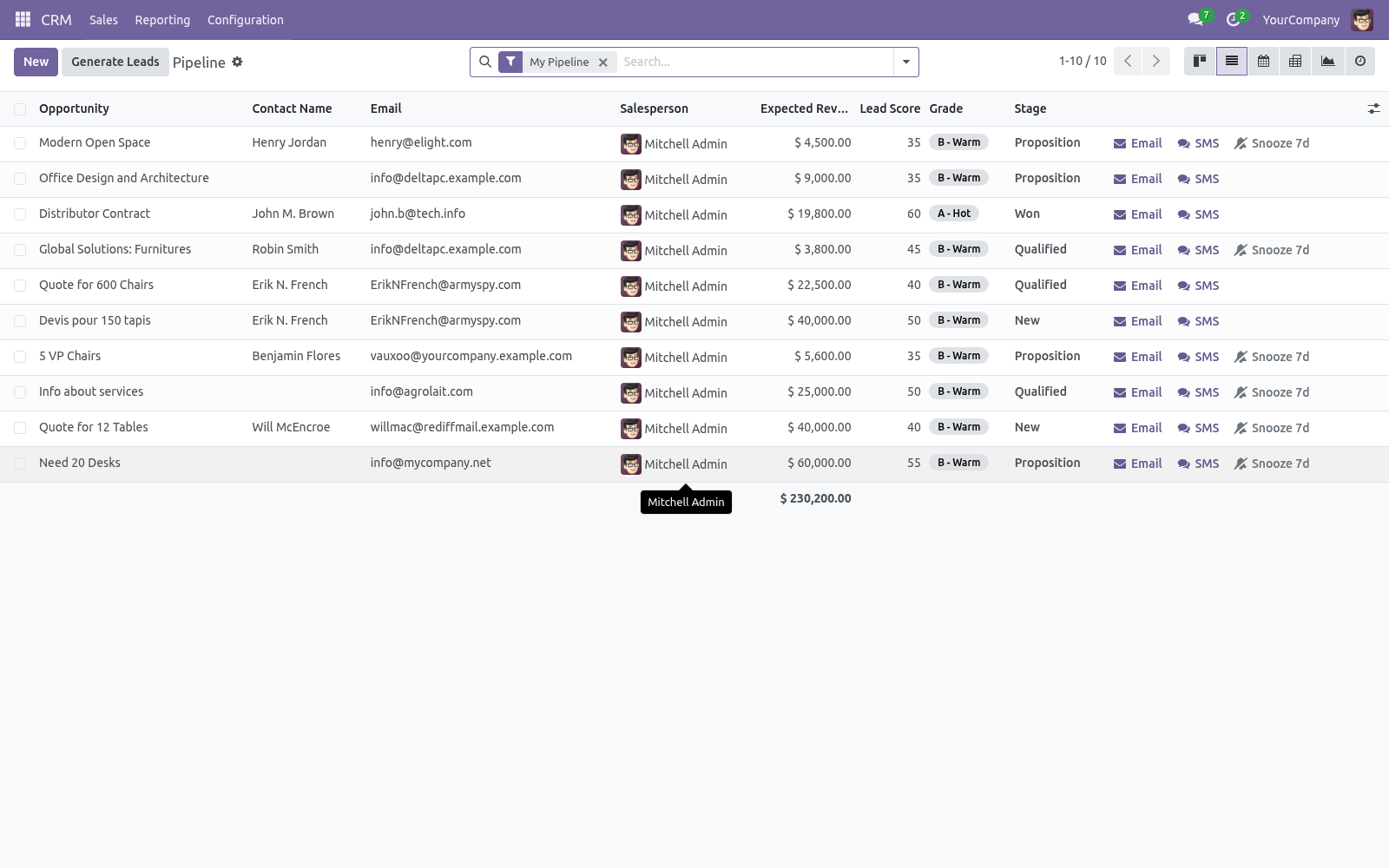Switch to Activity view
Image resolution: width=1389 pixels, height=868 pixels.
point(1359,62)
